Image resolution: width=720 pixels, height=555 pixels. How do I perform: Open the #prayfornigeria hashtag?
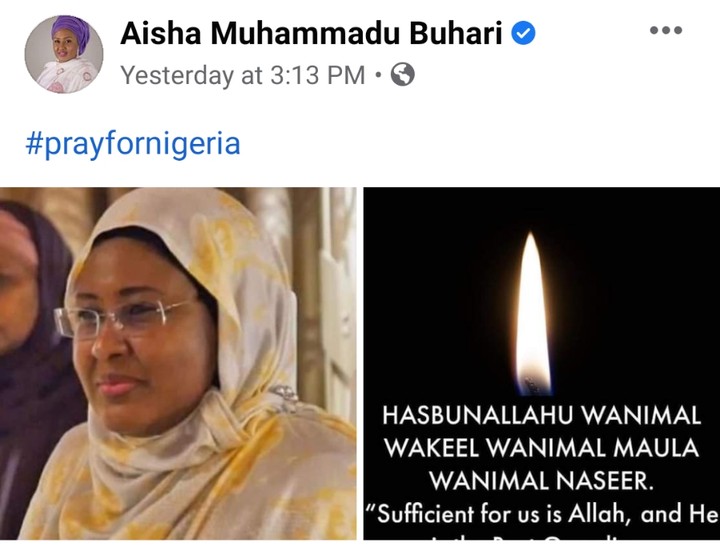point(133,144)
